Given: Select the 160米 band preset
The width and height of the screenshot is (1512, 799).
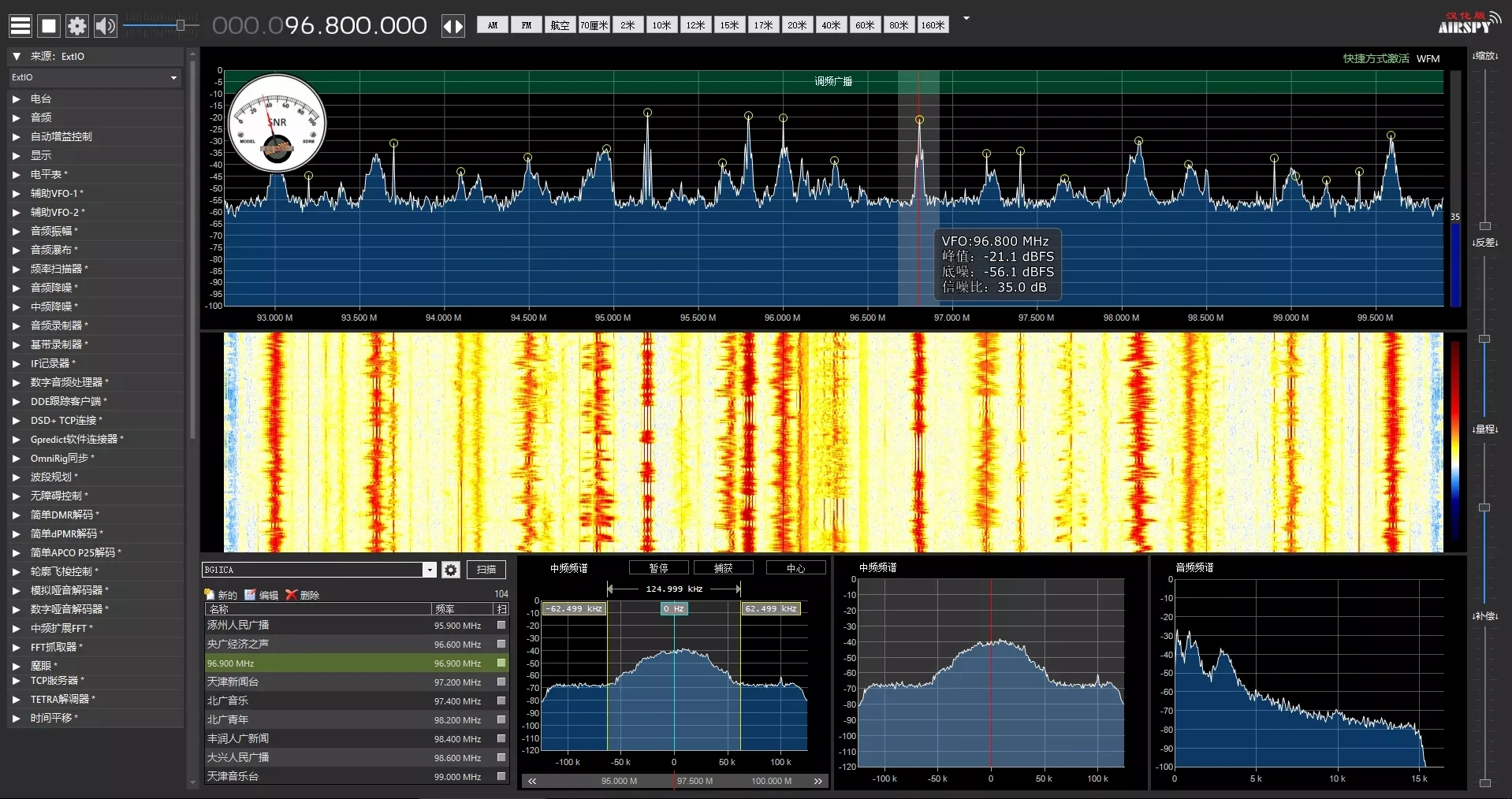Looking at the screenshot, I should [x=932, y=24].
